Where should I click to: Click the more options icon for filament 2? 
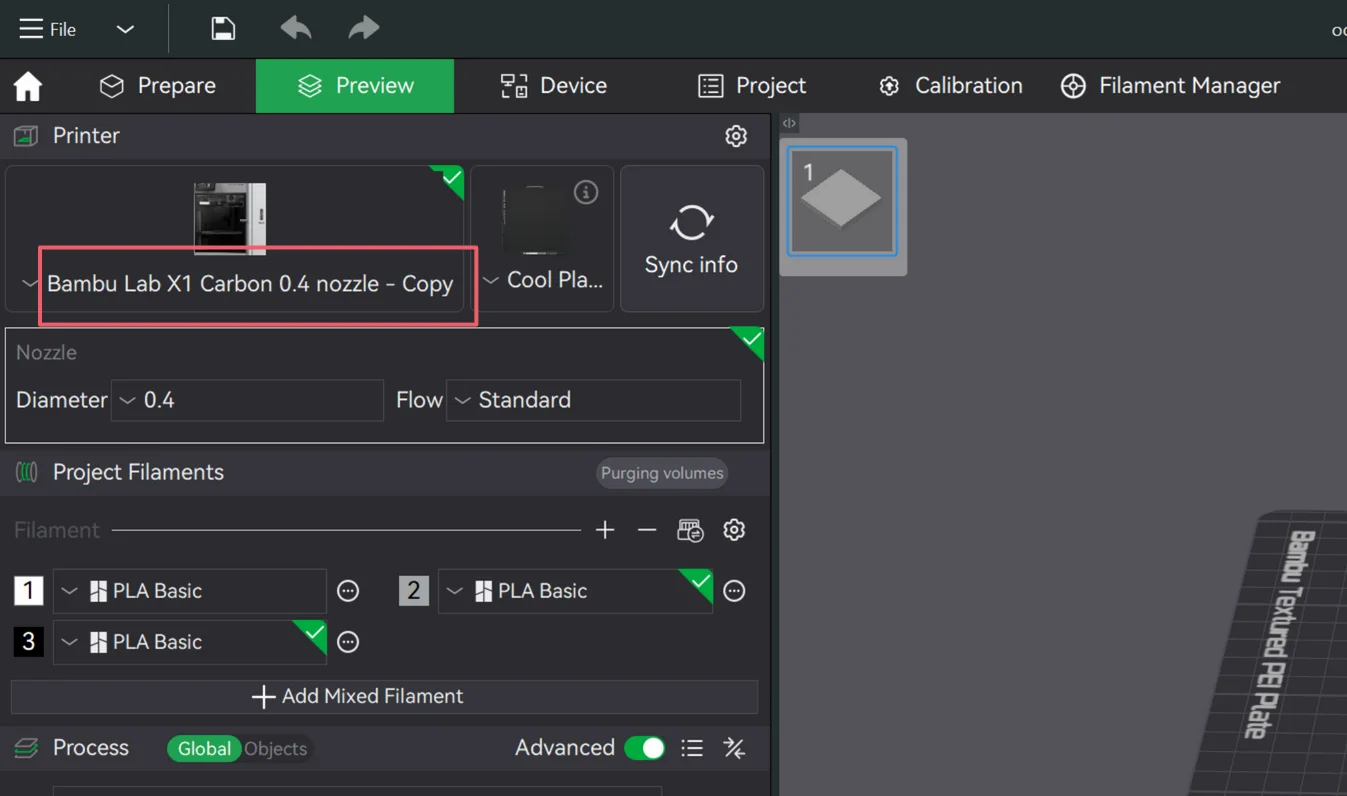pos(734,591)
